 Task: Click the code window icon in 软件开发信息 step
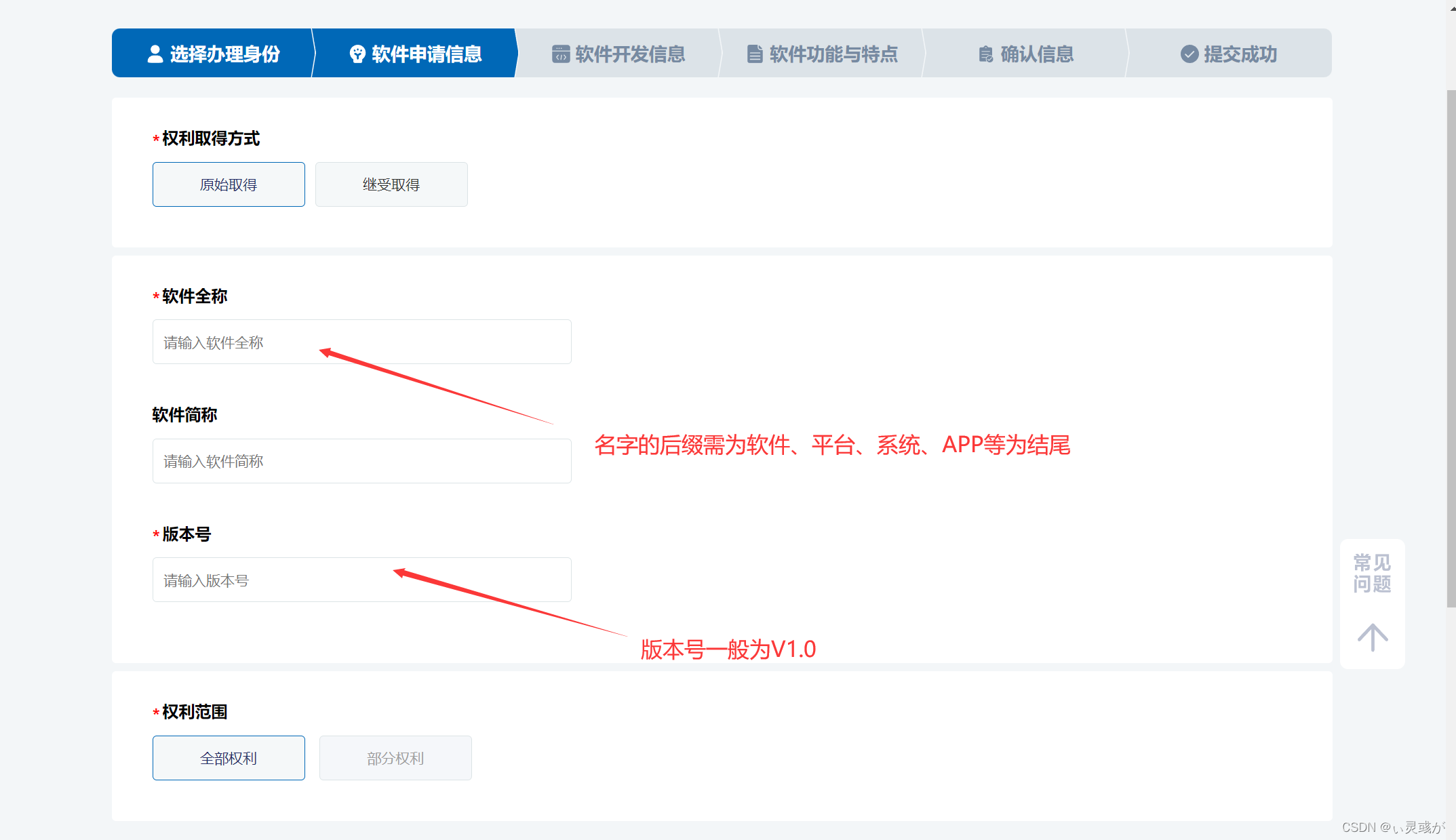(x=561, y=54)
